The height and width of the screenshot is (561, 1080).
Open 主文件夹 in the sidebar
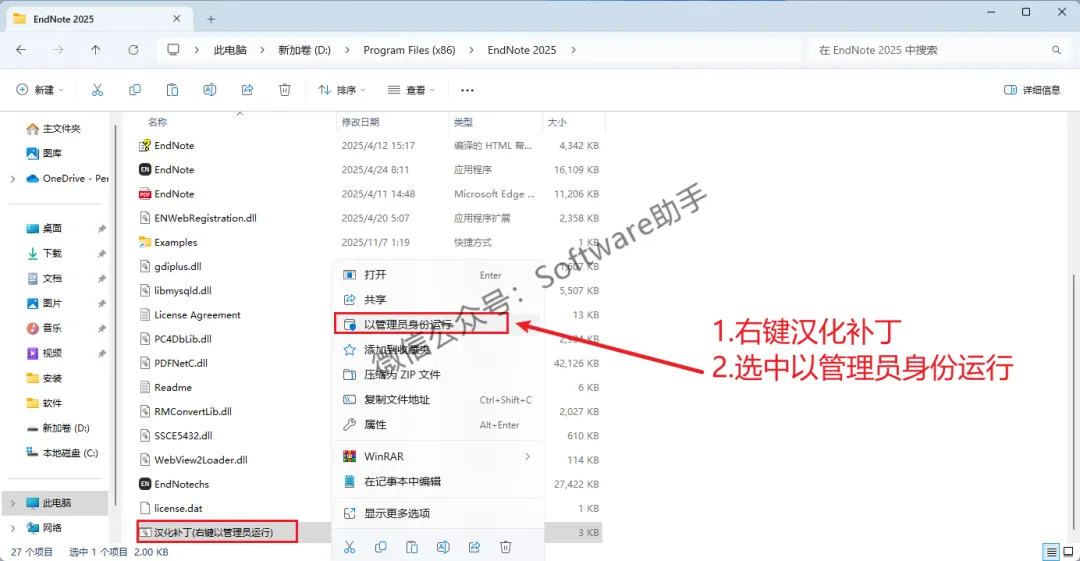pos(54,128)
